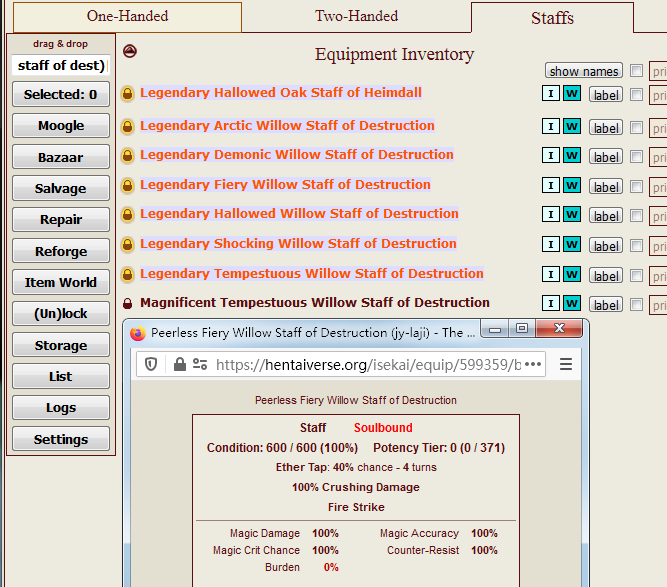Open the Settings panel

pyautogui.click(x=61, y=439)
